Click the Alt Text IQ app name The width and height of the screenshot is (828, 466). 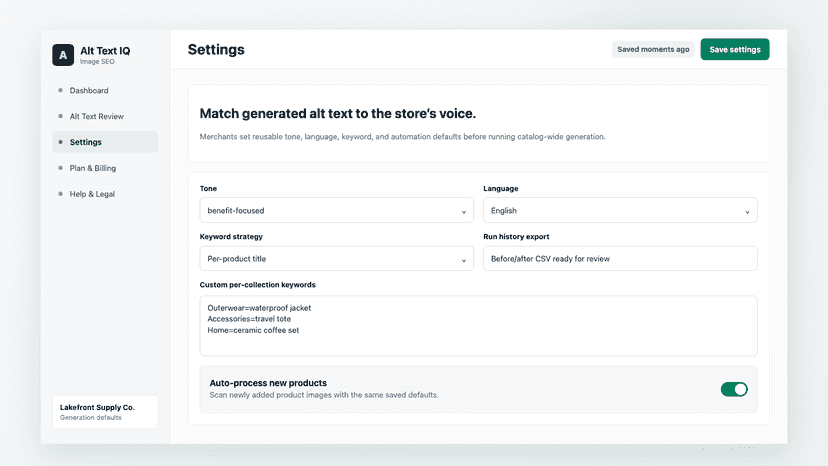tap(105, 51)
